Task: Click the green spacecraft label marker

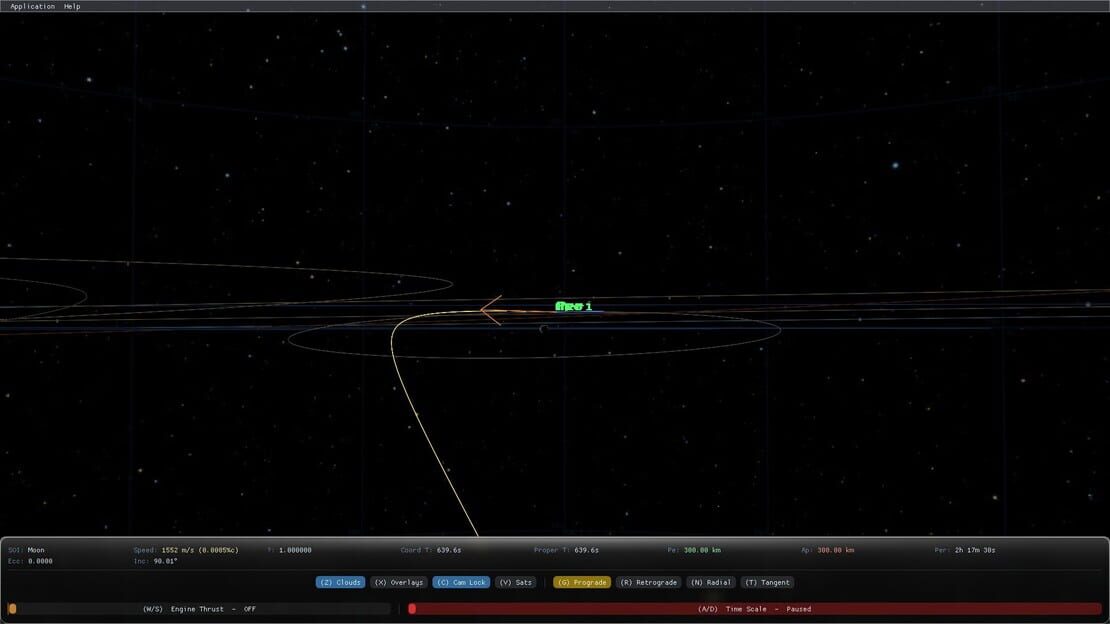Action: (x=573, y=306)
